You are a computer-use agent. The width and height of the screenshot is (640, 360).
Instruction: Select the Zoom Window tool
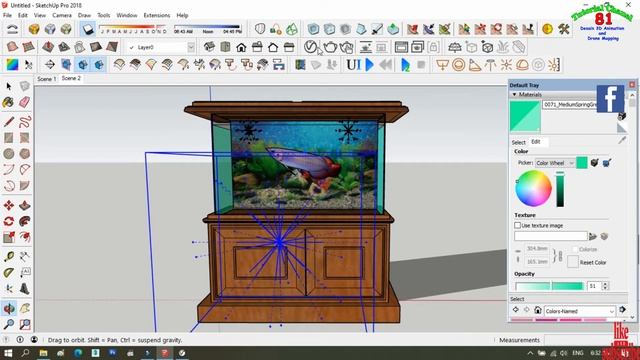pos(24,324)
